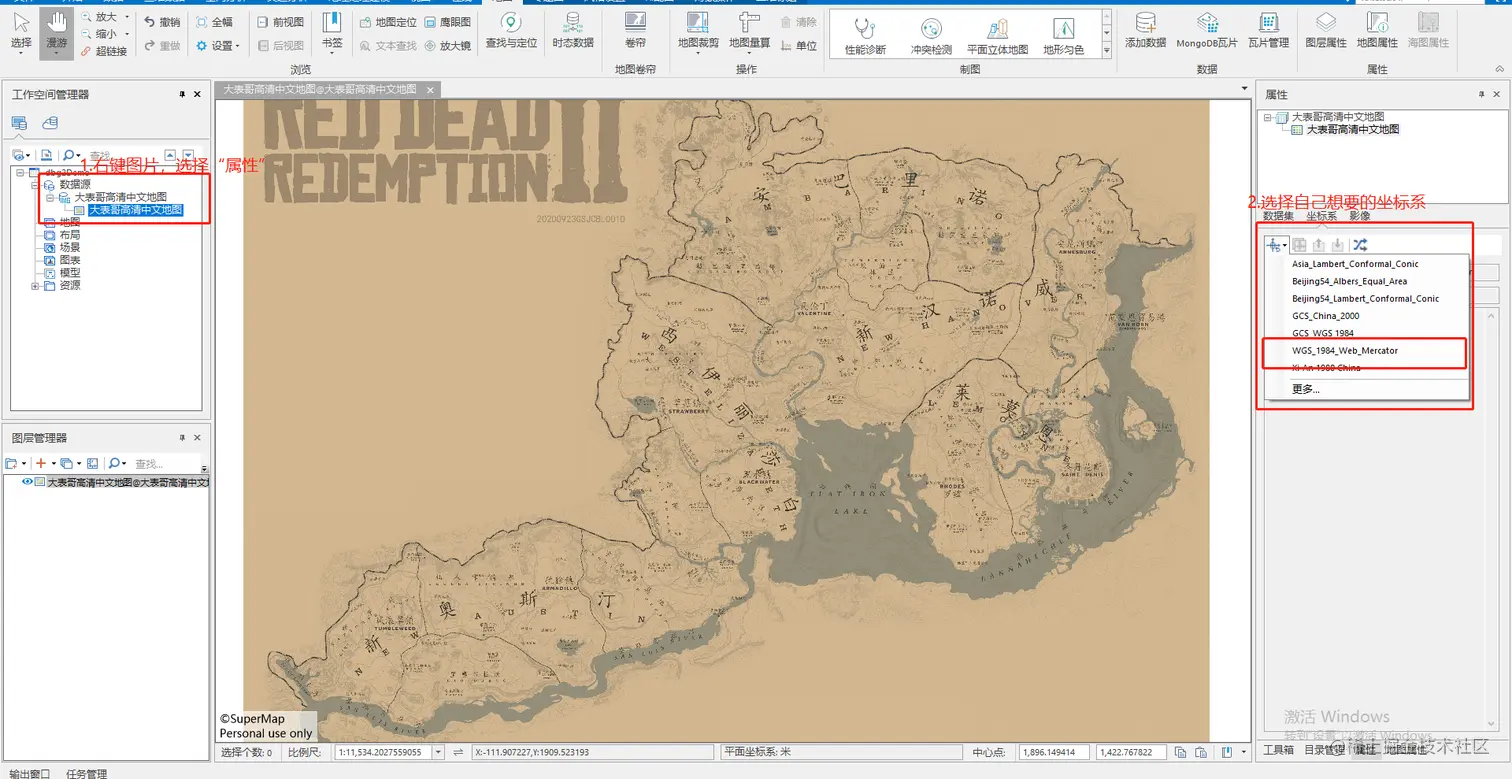The image size is (1512, 779).
Task: Expand the 资源 tree node
Action: pos(35,286)
